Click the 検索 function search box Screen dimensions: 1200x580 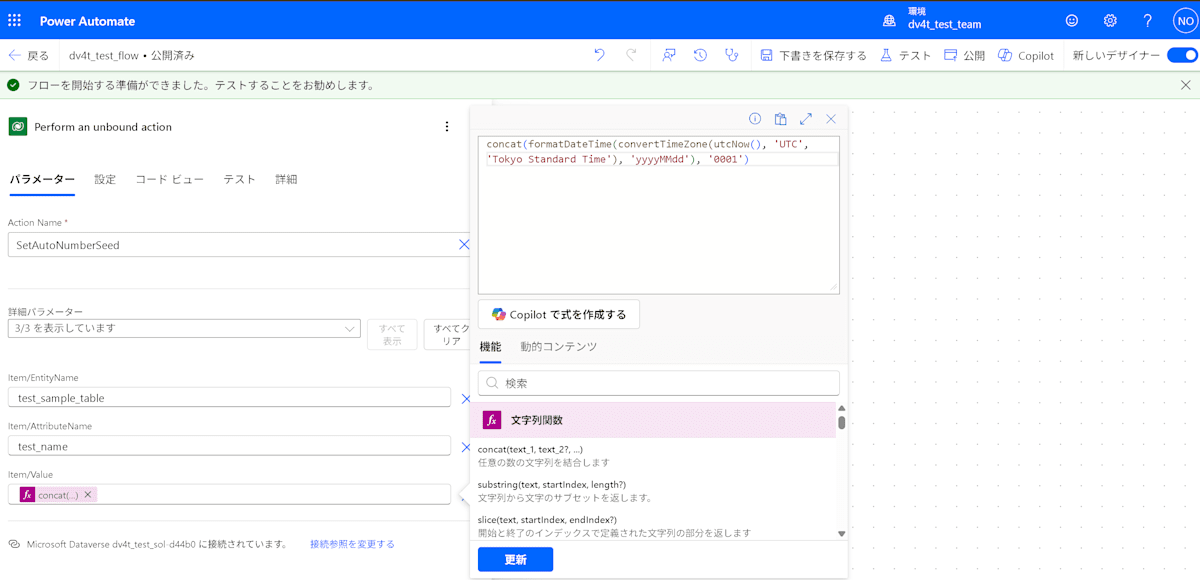tap(659, 383)
